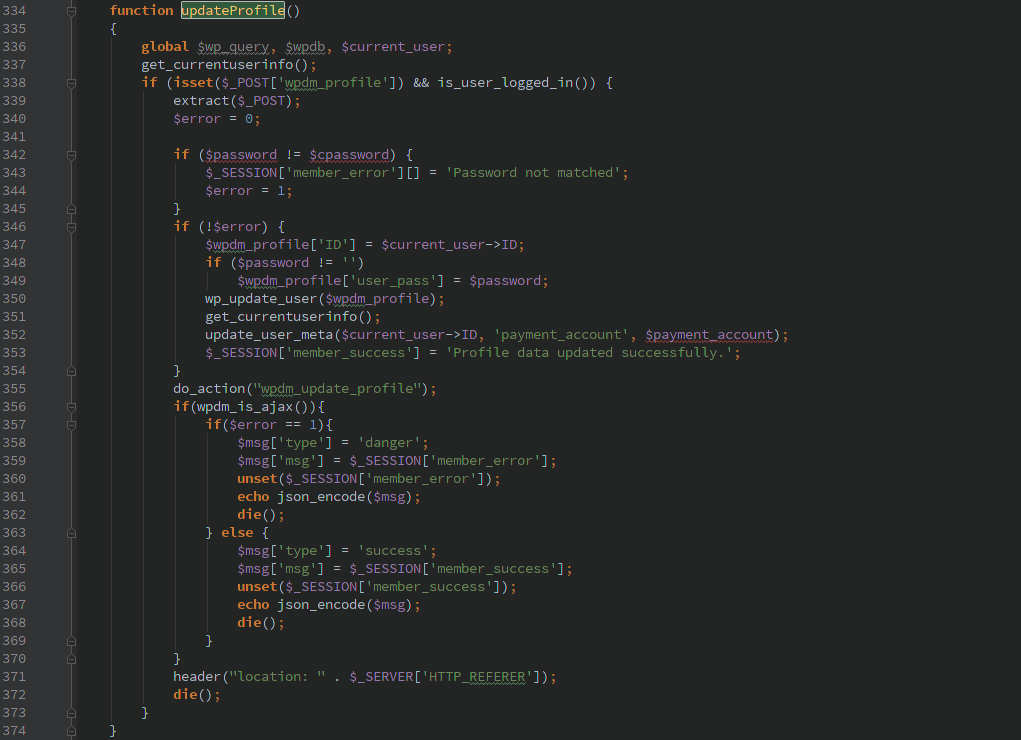
Task: Click the echo keyword on line 367
Action: point(253,605)
